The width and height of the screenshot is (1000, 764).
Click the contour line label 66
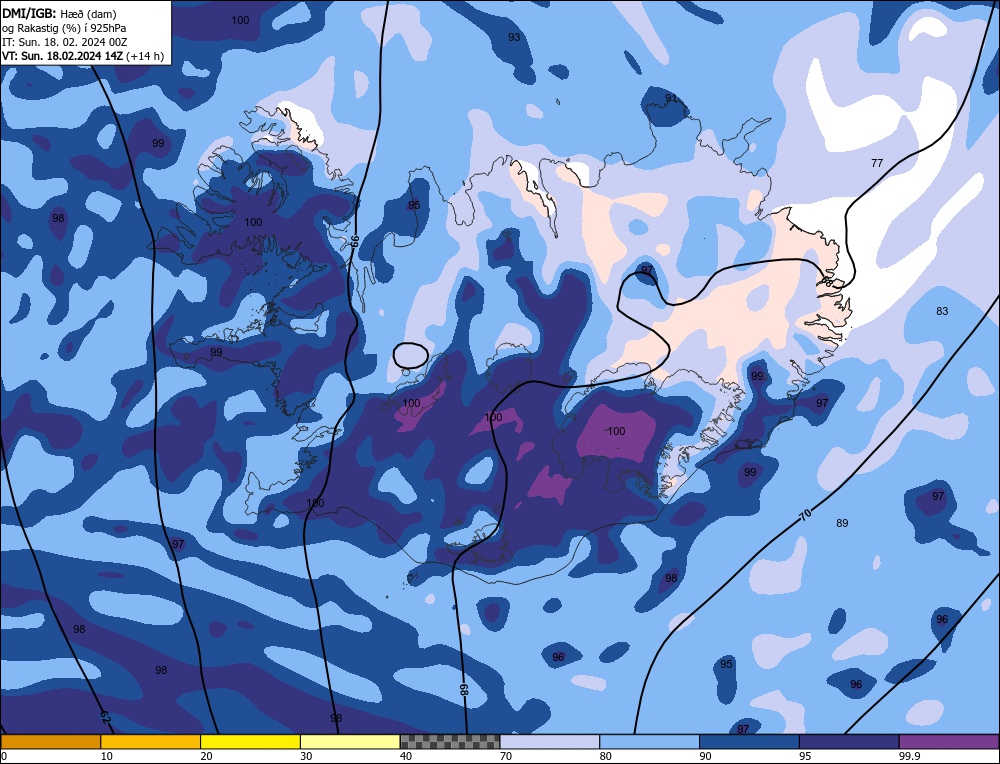tap(355, 241)
